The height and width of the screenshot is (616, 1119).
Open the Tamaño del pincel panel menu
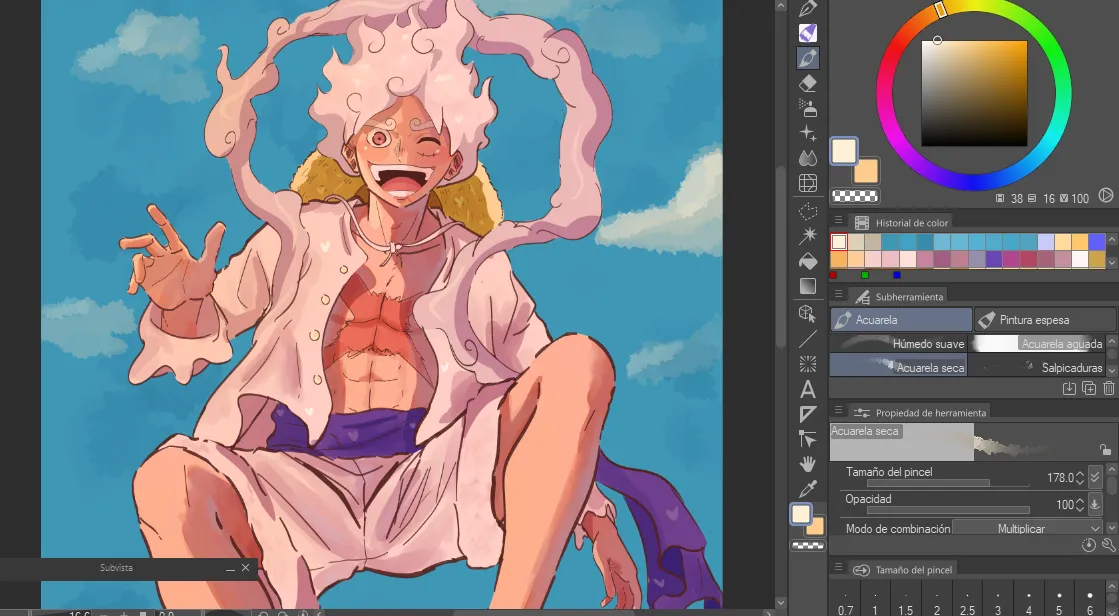click(839, 568)
